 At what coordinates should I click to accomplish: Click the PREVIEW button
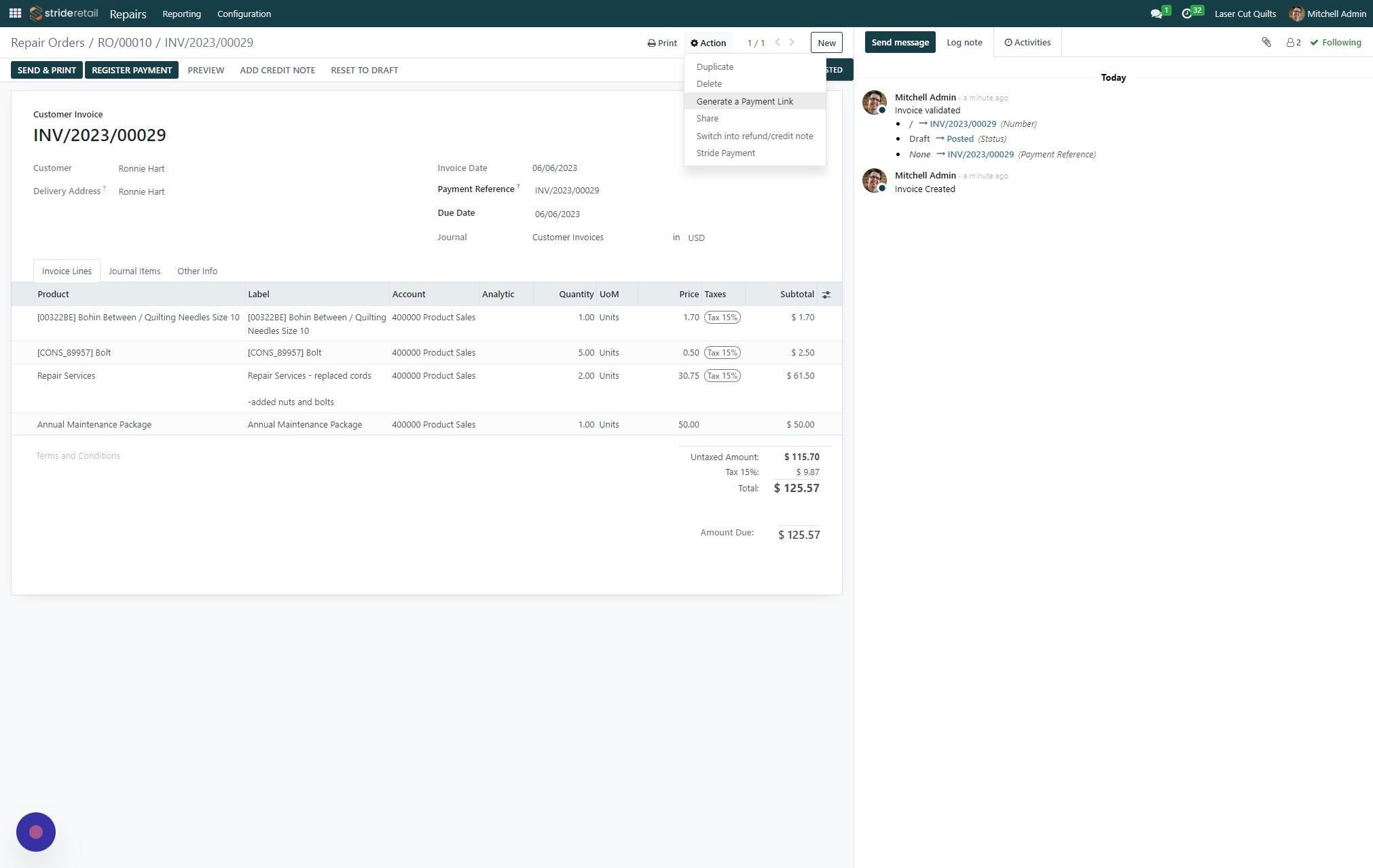pyautogui.click(x=206, y=70)
